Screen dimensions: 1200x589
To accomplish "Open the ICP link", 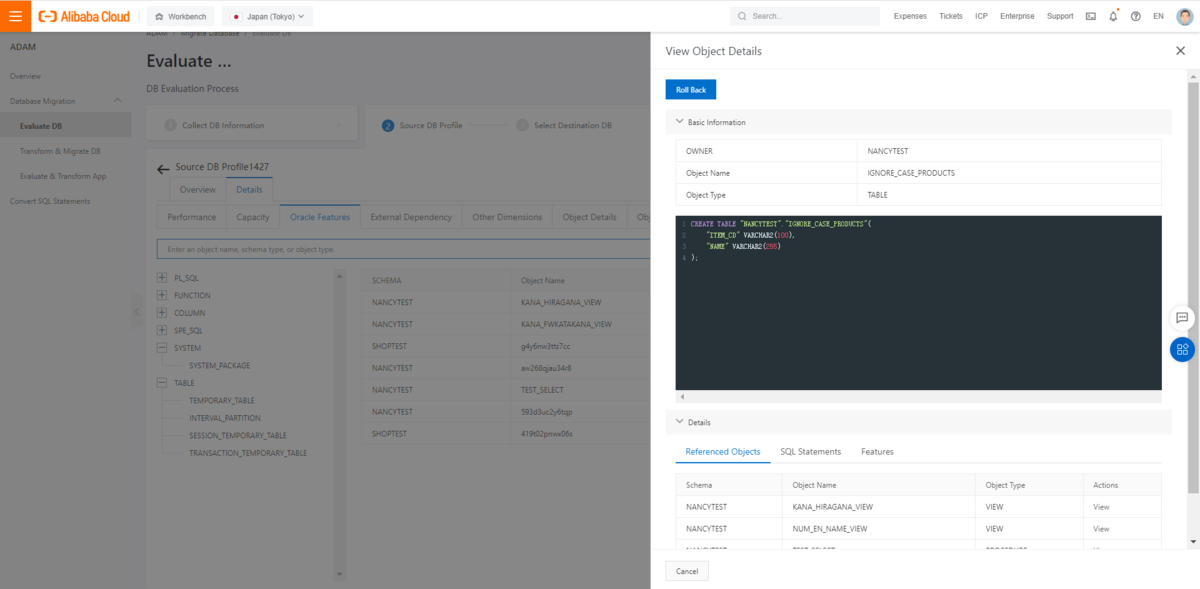I will [981, 16].
